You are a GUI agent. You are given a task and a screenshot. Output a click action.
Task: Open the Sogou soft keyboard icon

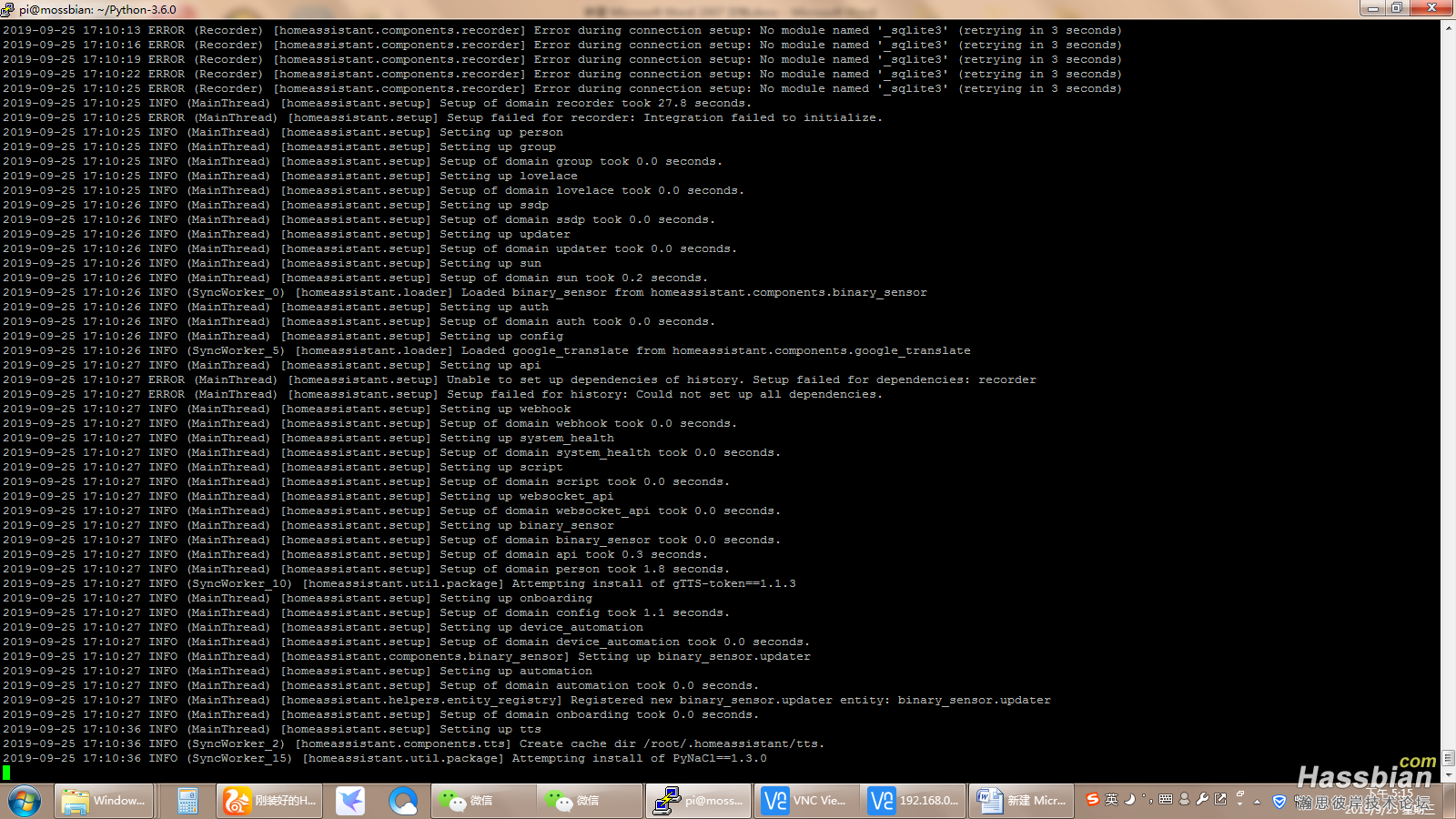click(1166, 799)
